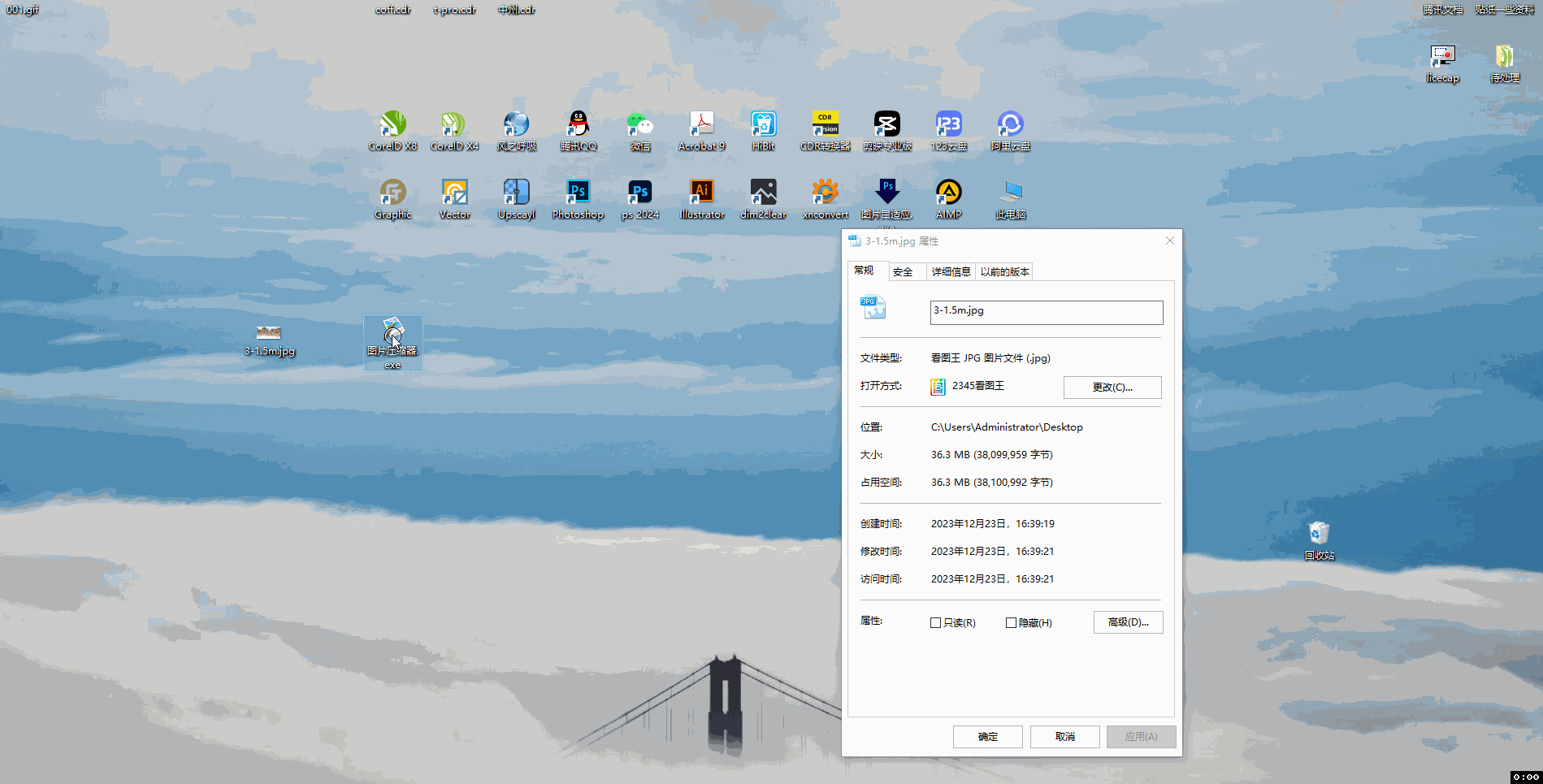The height and width of the screenshot is (784, 1543).
Task: Select the 腾讯文档 desktop label
Action: 1443,10
